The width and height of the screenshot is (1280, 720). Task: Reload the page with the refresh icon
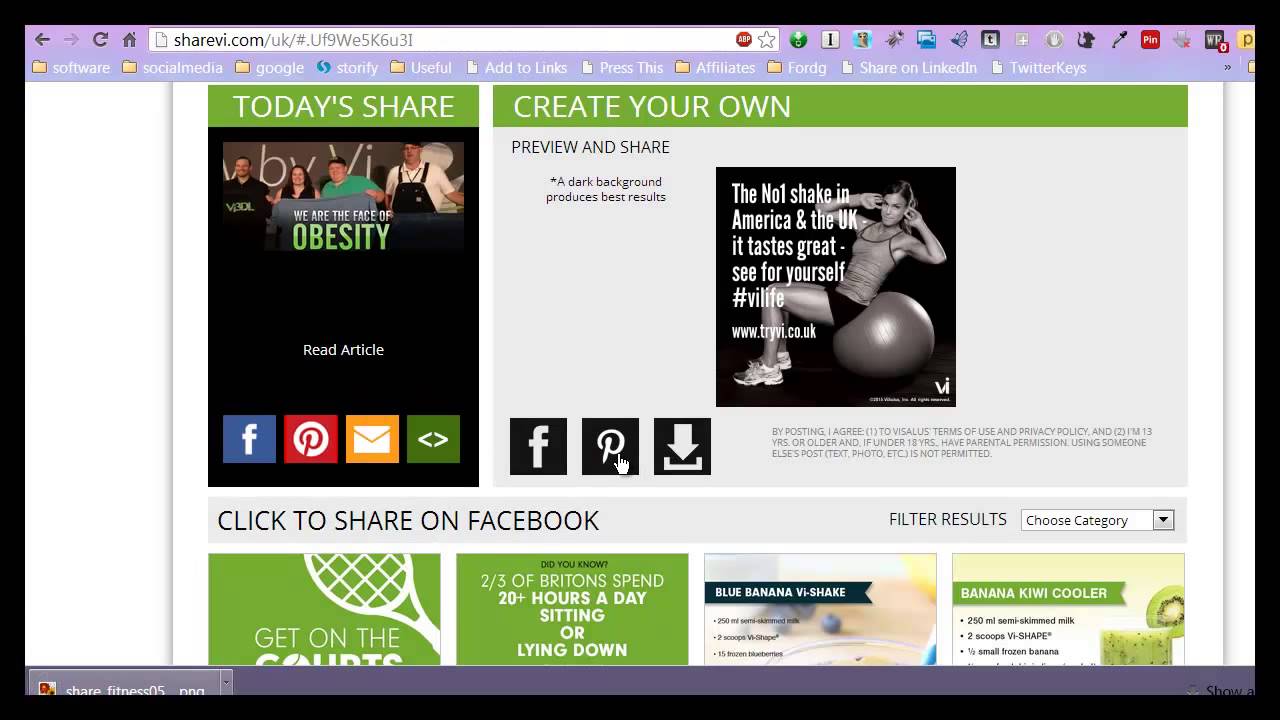[x=100, y=40]
